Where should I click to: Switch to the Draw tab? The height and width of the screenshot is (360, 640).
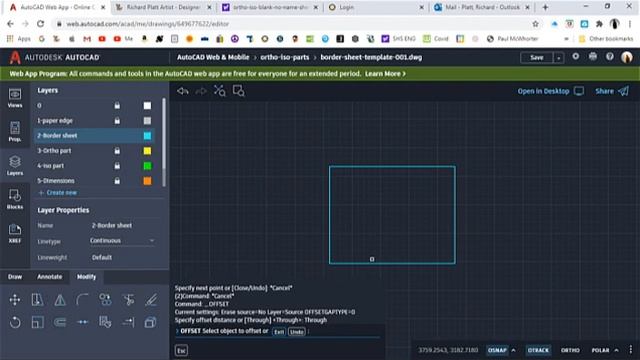pos(15,277)
